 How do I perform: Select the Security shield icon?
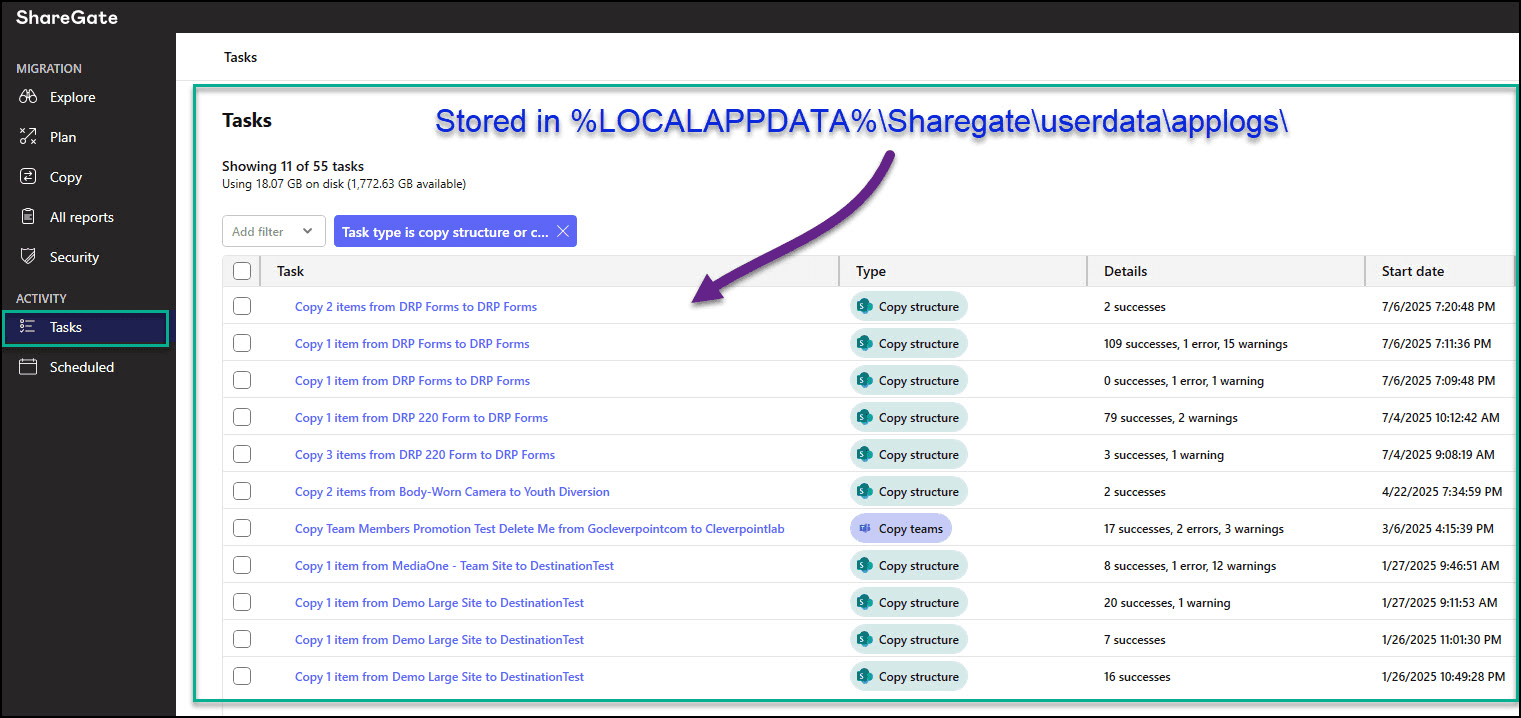click(x=29, y=257)
